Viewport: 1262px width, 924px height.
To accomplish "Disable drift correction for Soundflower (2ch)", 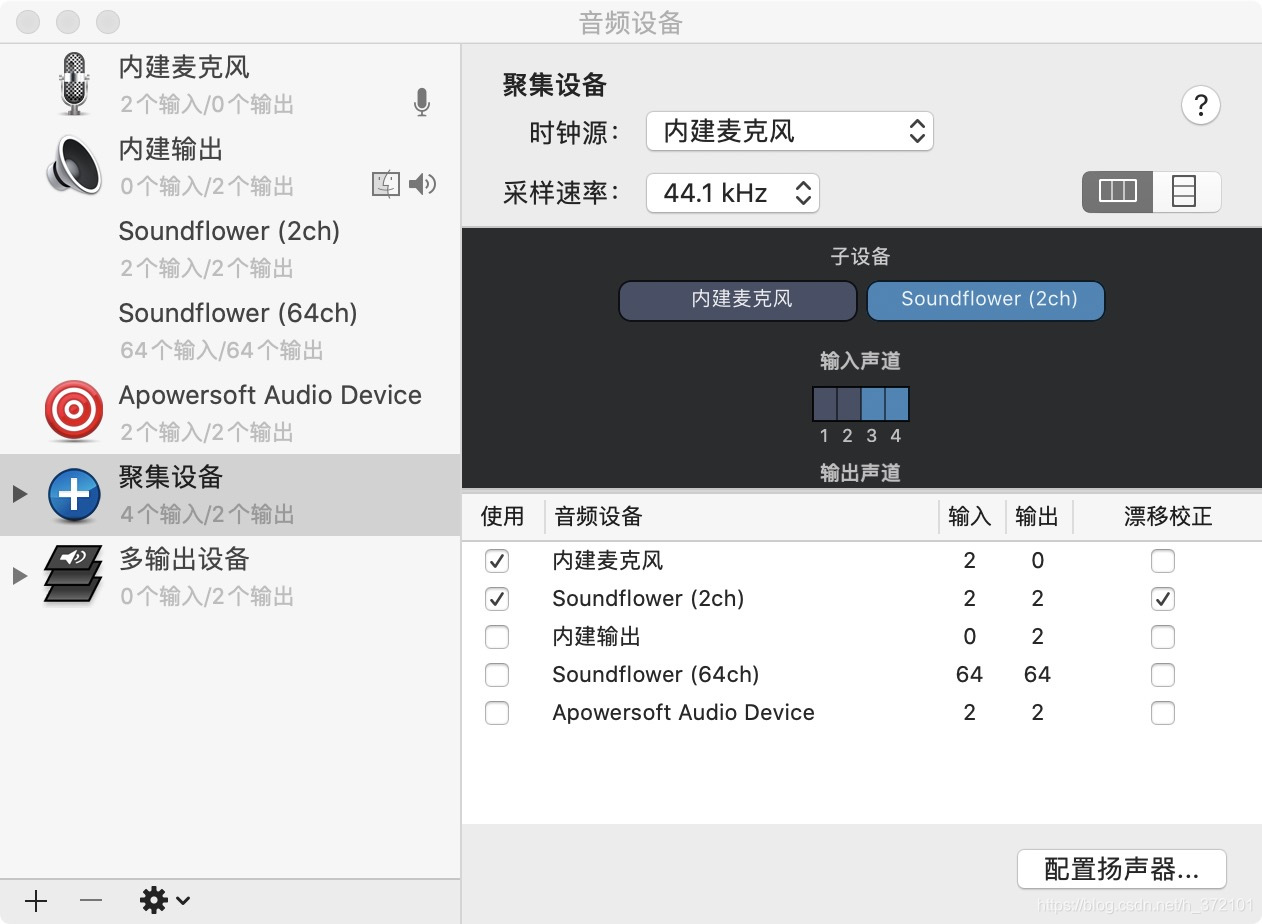I will pyautogui.click(x=1162, y=599).
